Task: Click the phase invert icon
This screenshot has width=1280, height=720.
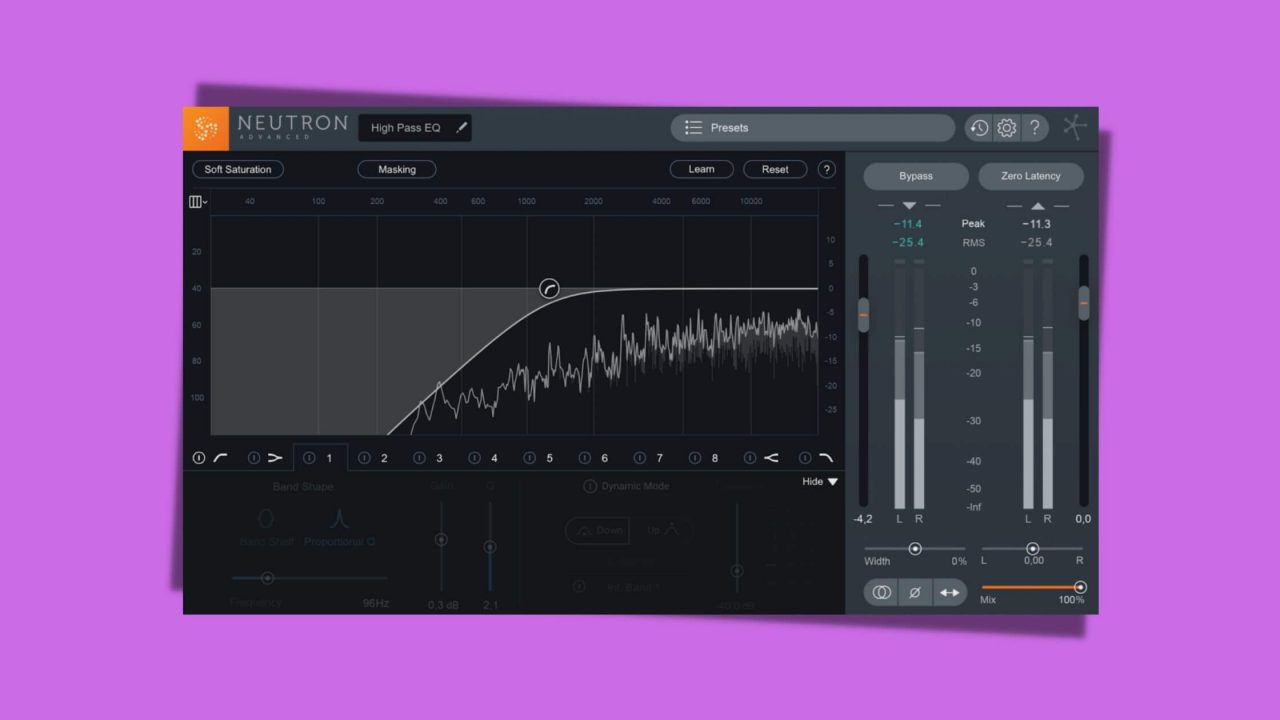Action: [x=915, y=592]
